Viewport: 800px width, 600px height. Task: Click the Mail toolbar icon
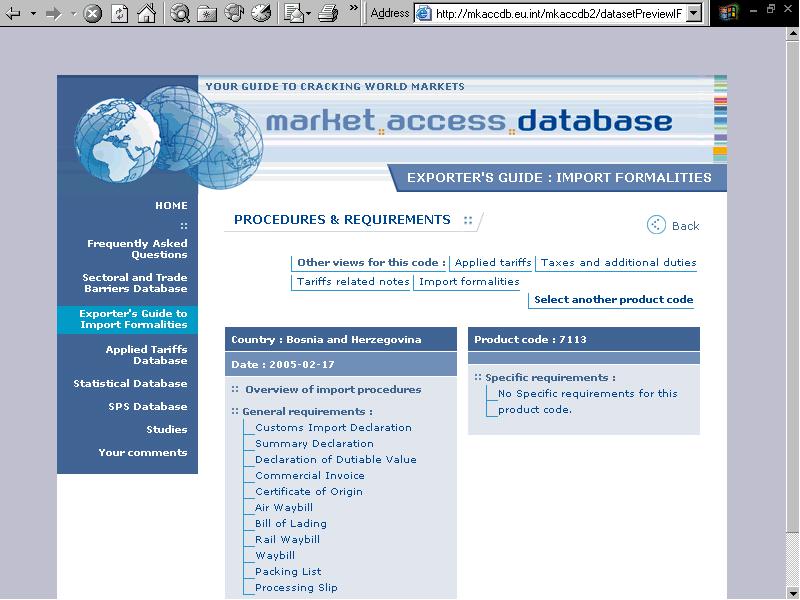(x=294, y=13)
